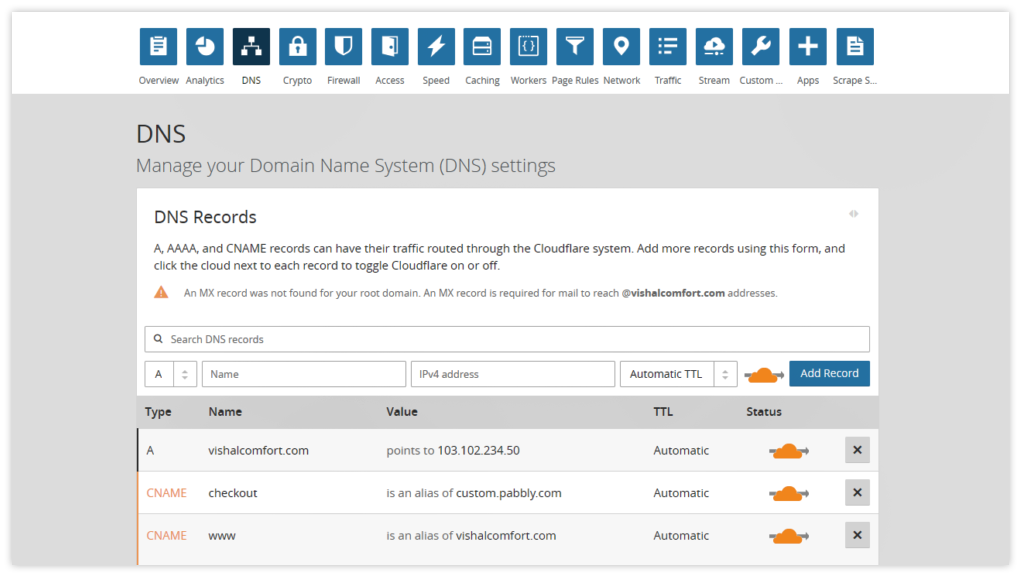Open the Custom Pages wrench icon
The width and height of the screenshot is (1021, 577).
(x=761, y=46)
